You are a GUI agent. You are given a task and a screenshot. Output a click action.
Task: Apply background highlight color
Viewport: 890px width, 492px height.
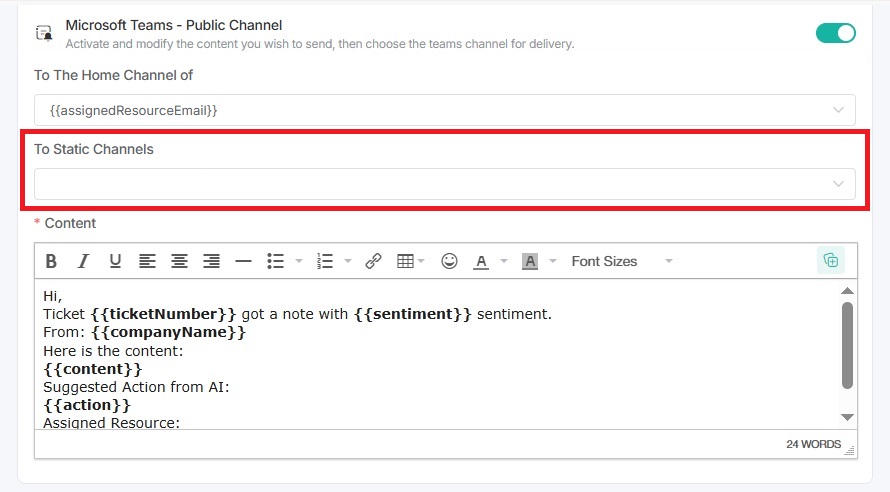(530, 261)
